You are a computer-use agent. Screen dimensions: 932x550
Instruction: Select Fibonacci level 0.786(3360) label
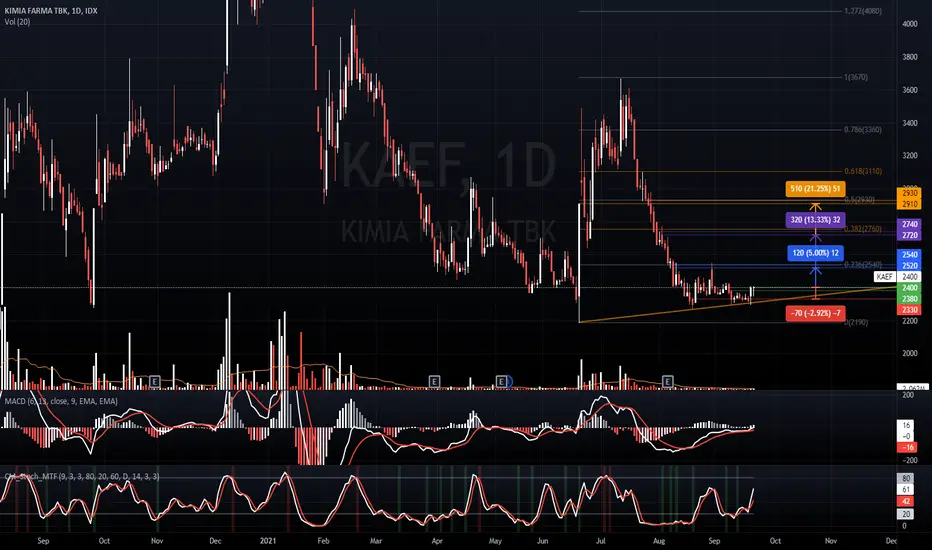point(862,130)
